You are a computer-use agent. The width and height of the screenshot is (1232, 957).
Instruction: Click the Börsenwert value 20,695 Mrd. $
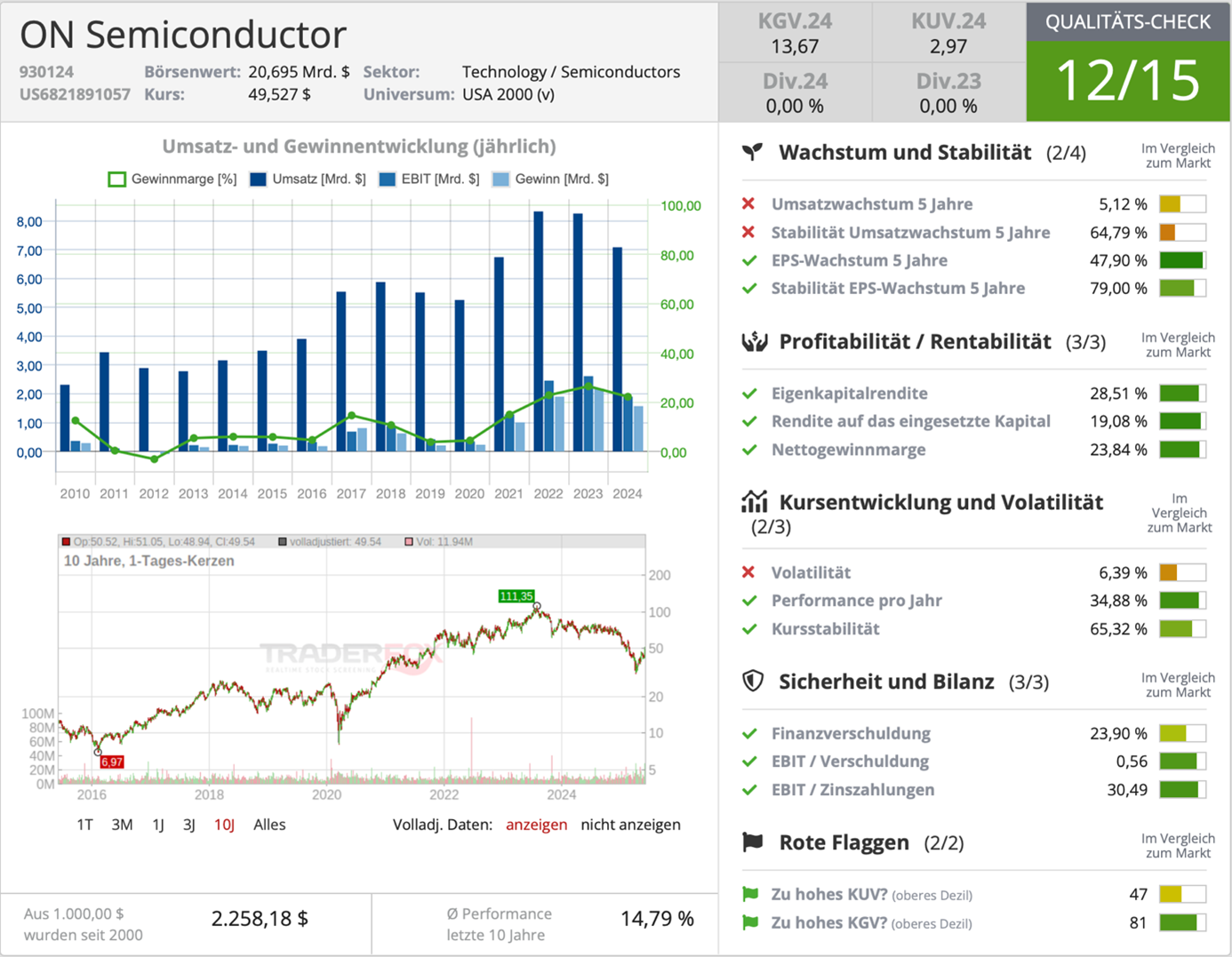coord(299,72)
